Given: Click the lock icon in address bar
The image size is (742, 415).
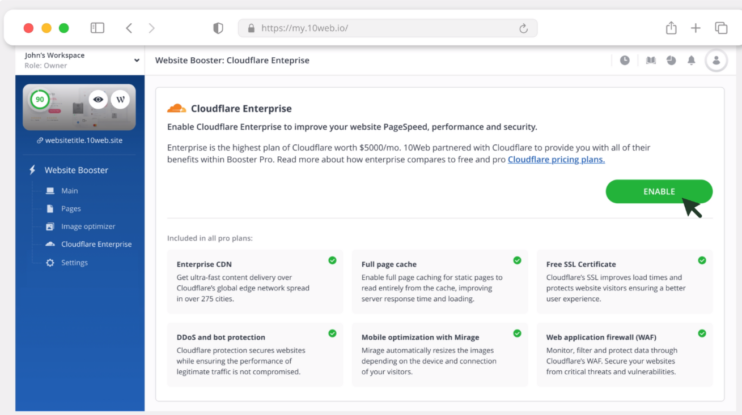Looking at the screenshot, I should tap(251, 28).
